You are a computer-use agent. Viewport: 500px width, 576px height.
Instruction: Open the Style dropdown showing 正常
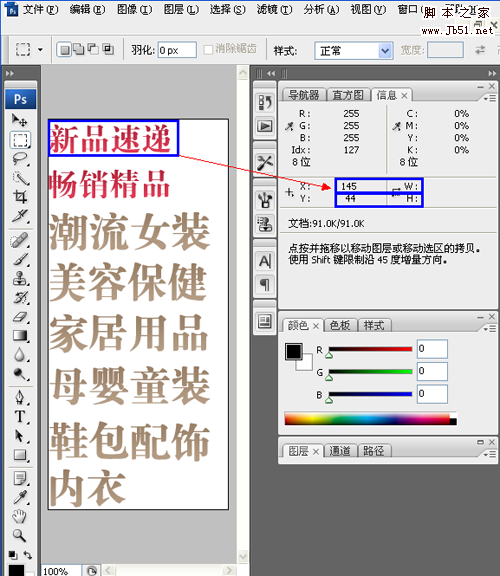[353, 51]
